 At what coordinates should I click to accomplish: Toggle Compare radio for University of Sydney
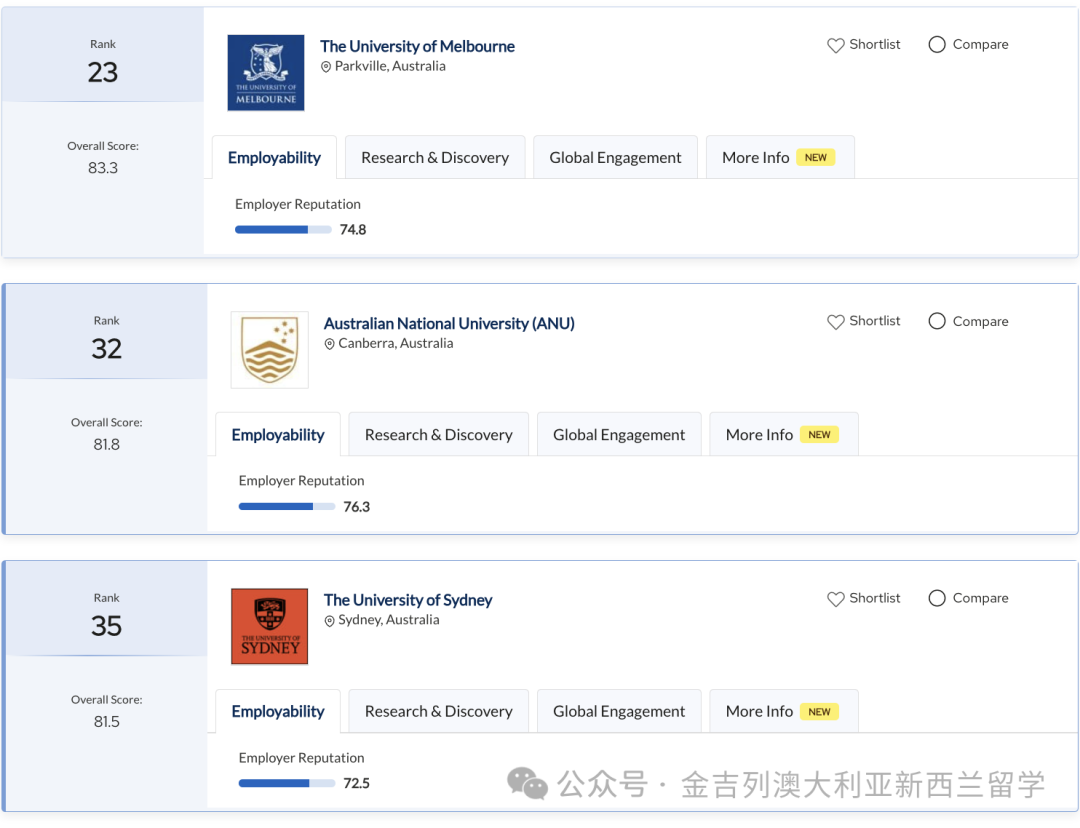click(937, 599)
